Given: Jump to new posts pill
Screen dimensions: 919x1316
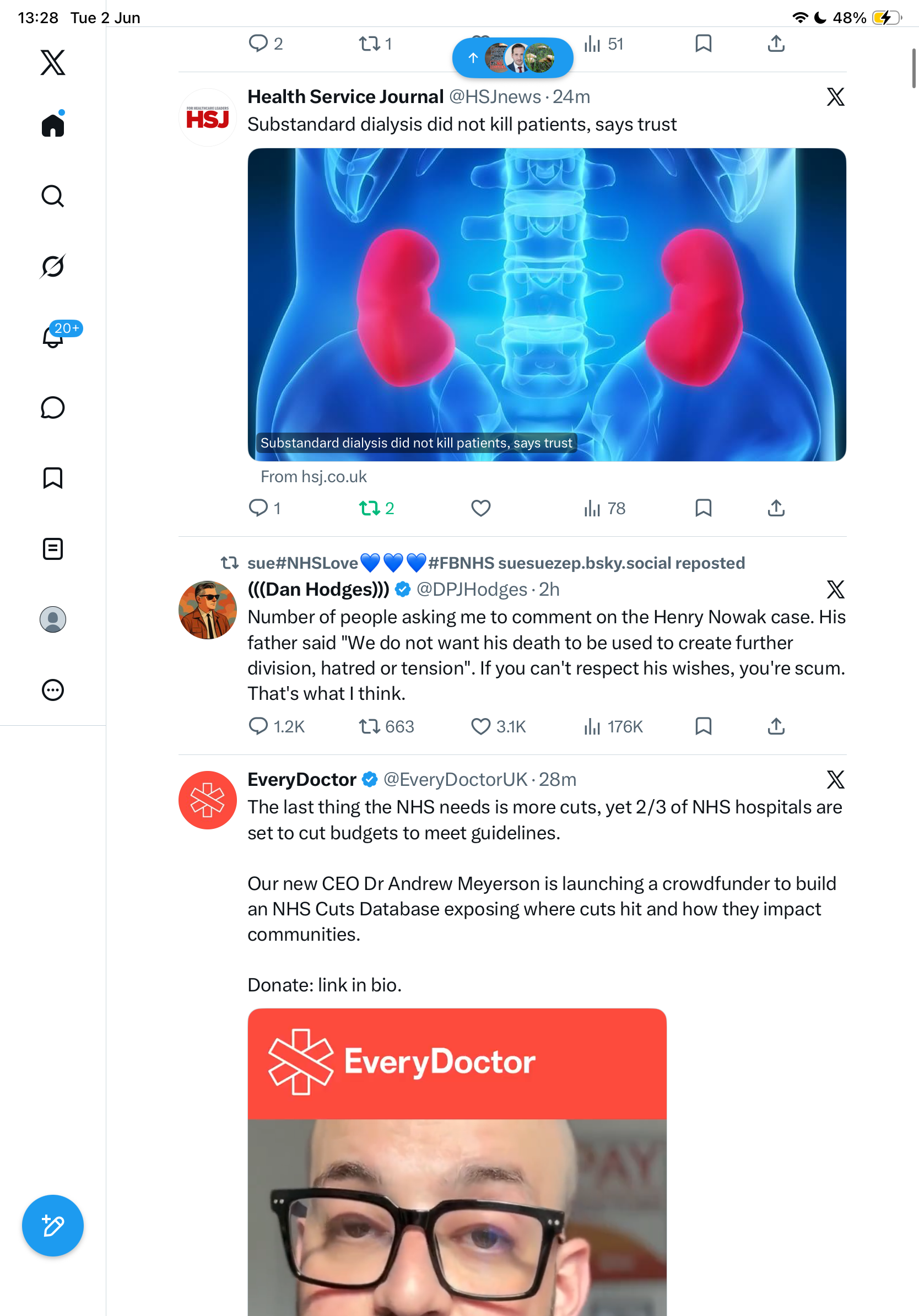Looking at the screenshot, I should point(513,58).
